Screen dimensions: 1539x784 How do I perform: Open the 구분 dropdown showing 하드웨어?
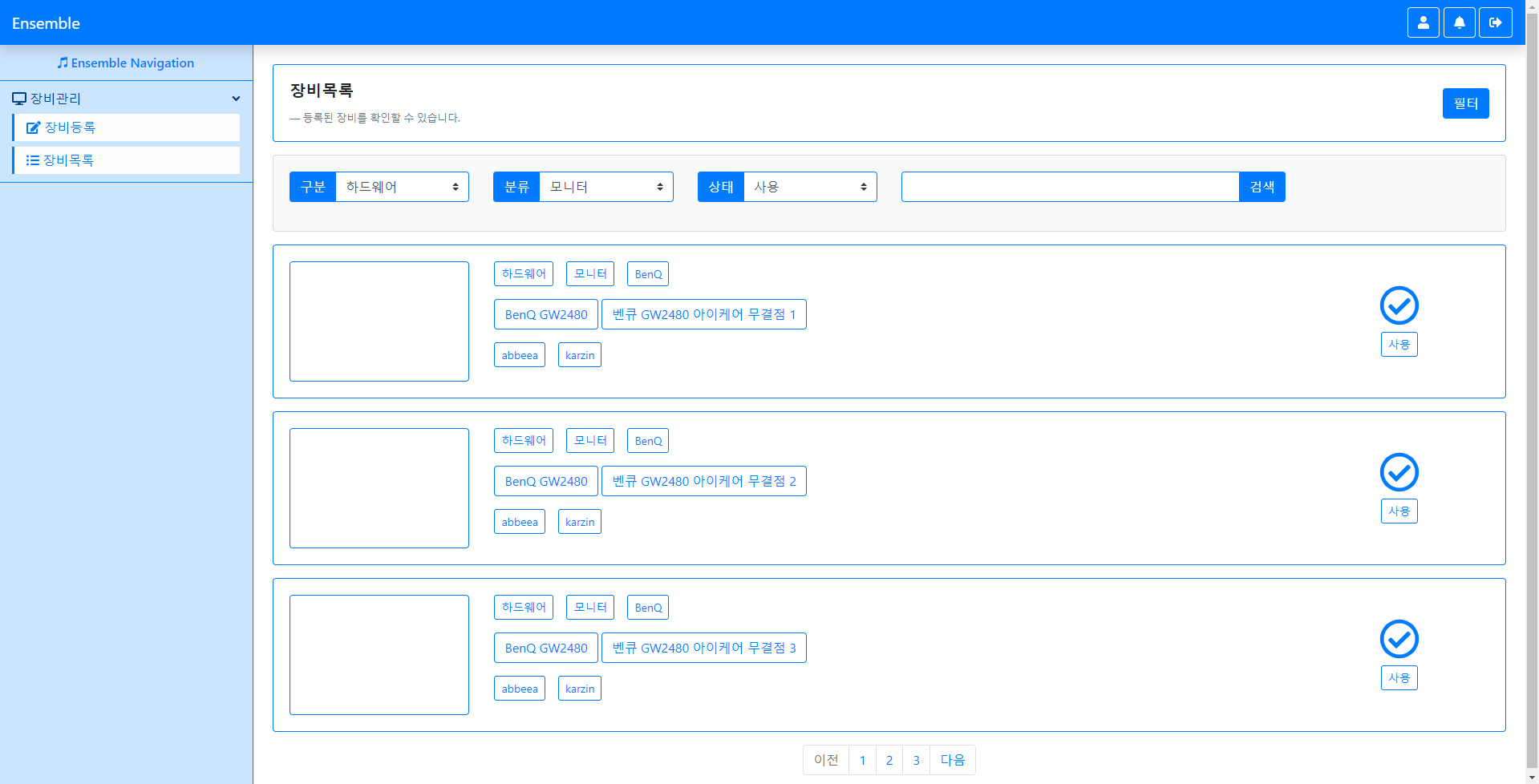tap(402, 187)
